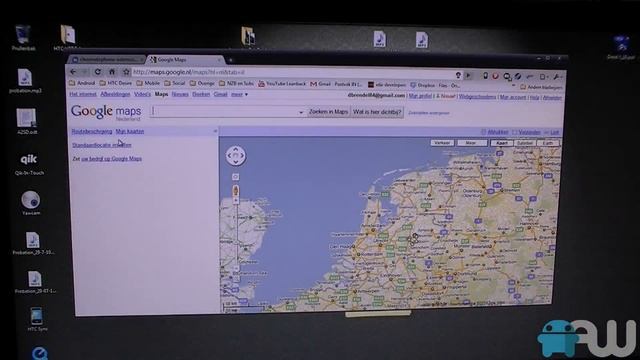Image resolution: width=640 pixels, height=360 pixels.
Task: Open the Android bookmarks folder
Action: click(x=82, y=83)
